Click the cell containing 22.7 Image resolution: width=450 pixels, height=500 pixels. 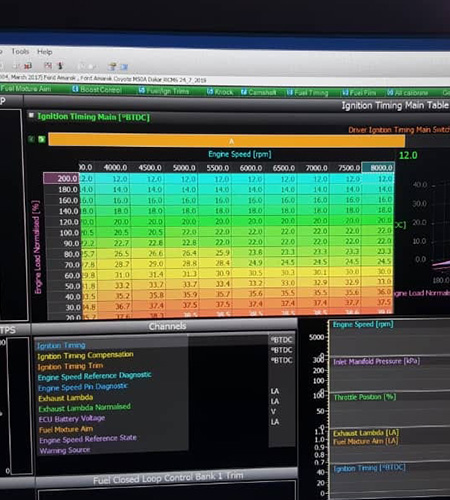(114, 243)
